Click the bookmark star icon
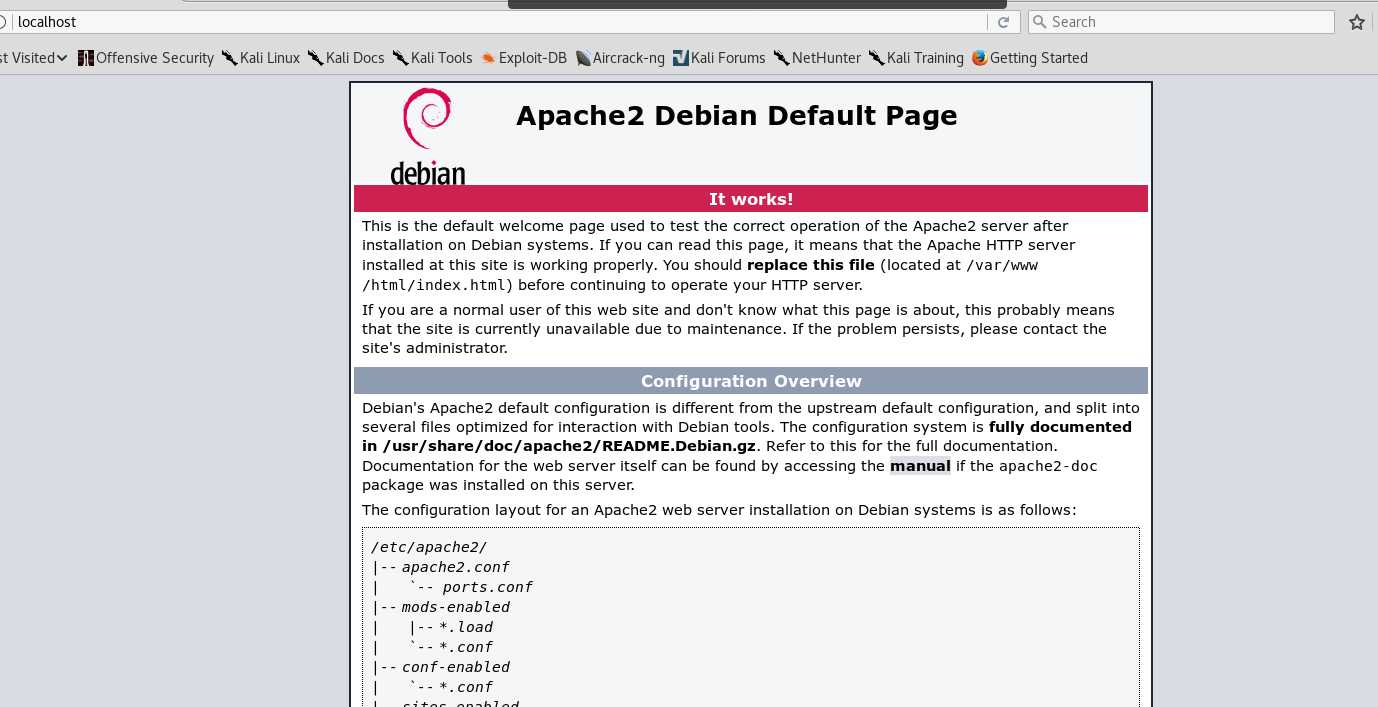Viewport: 1378px width, 707px height. tap(1357, 22)
